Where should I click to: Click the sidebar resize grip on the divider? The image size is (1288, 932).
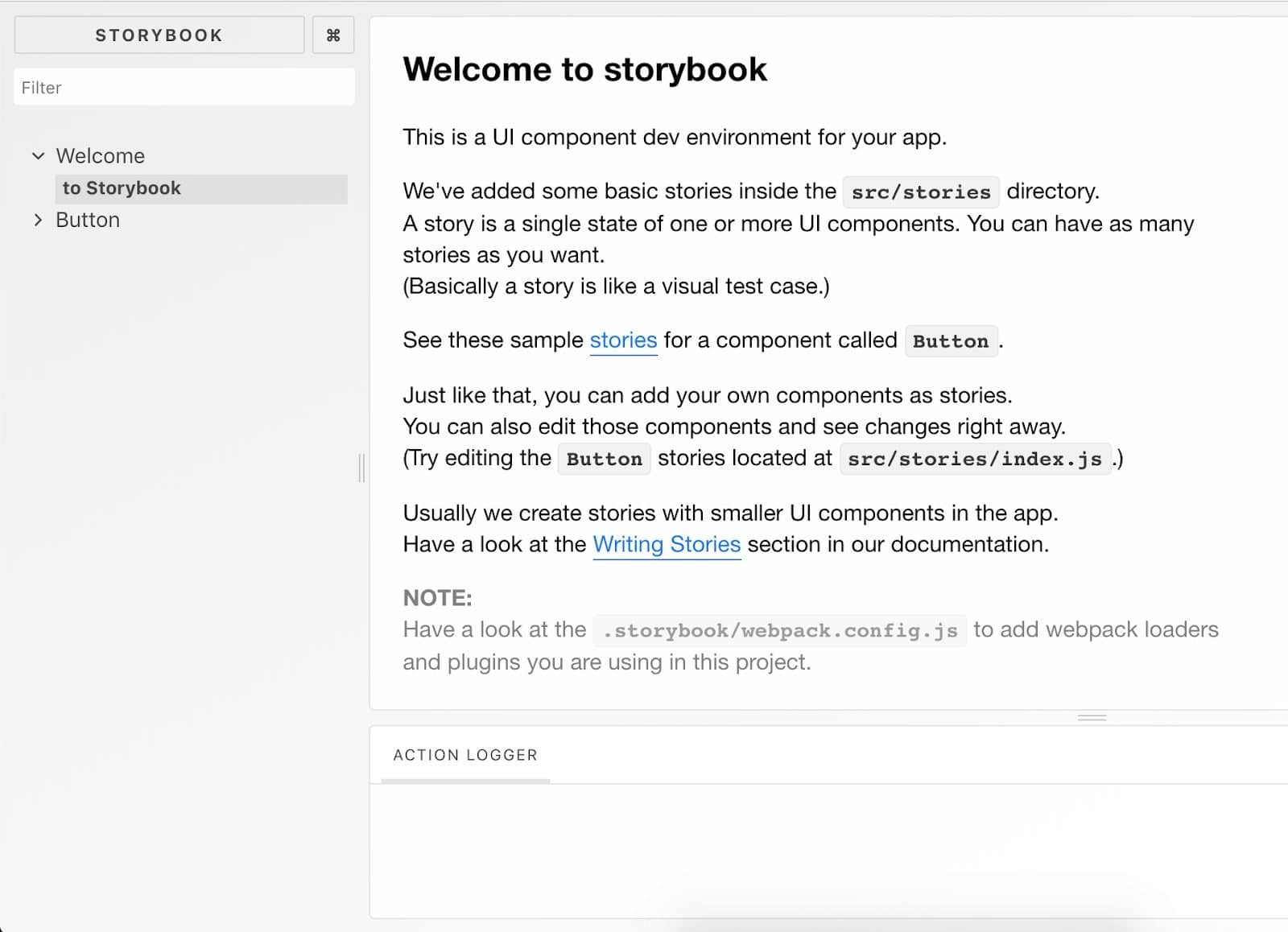click(x=360, y=467)
